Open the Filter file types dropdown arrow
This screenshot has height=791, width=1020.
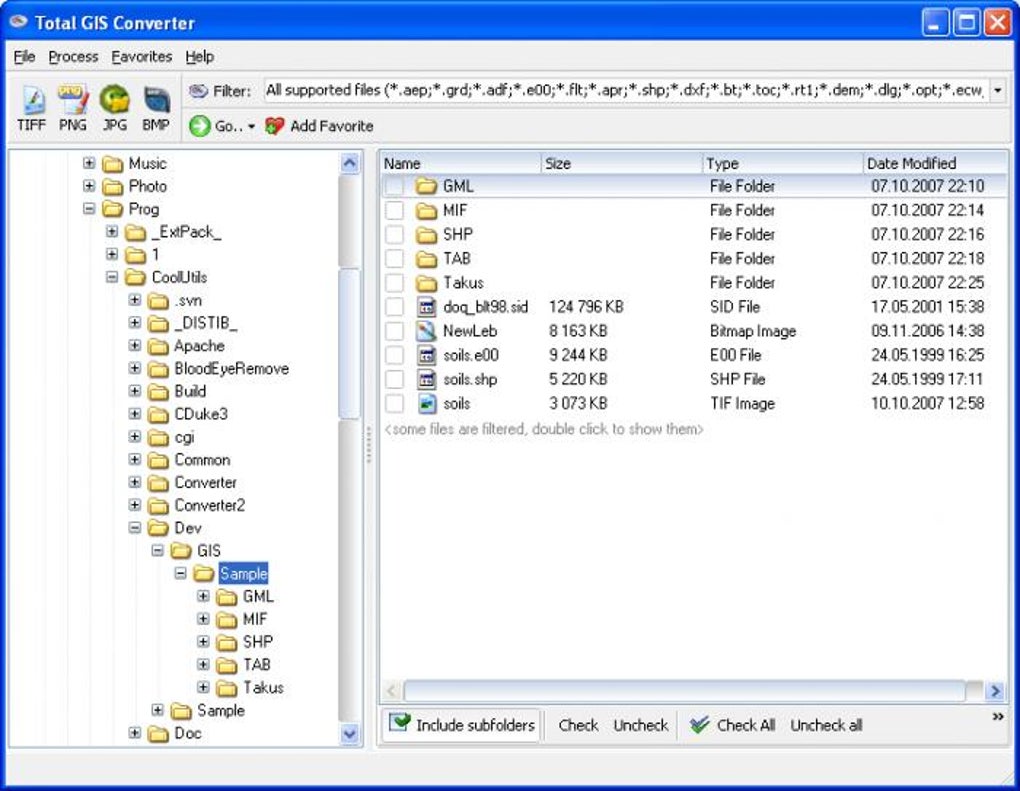tap(997, 90)
